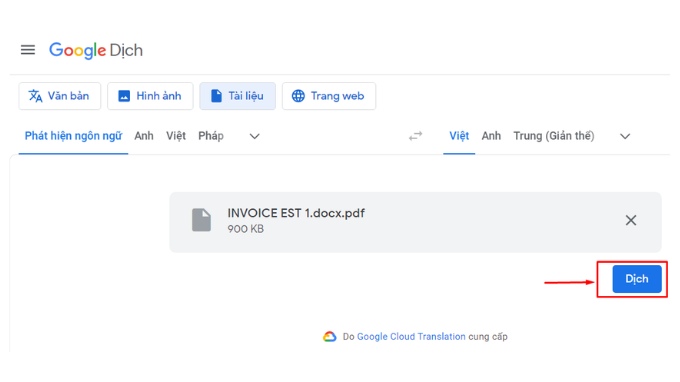Click the Google Dịch logo
Screen dimensions: 680x382
pyautogui.click(x=96, y=50)
